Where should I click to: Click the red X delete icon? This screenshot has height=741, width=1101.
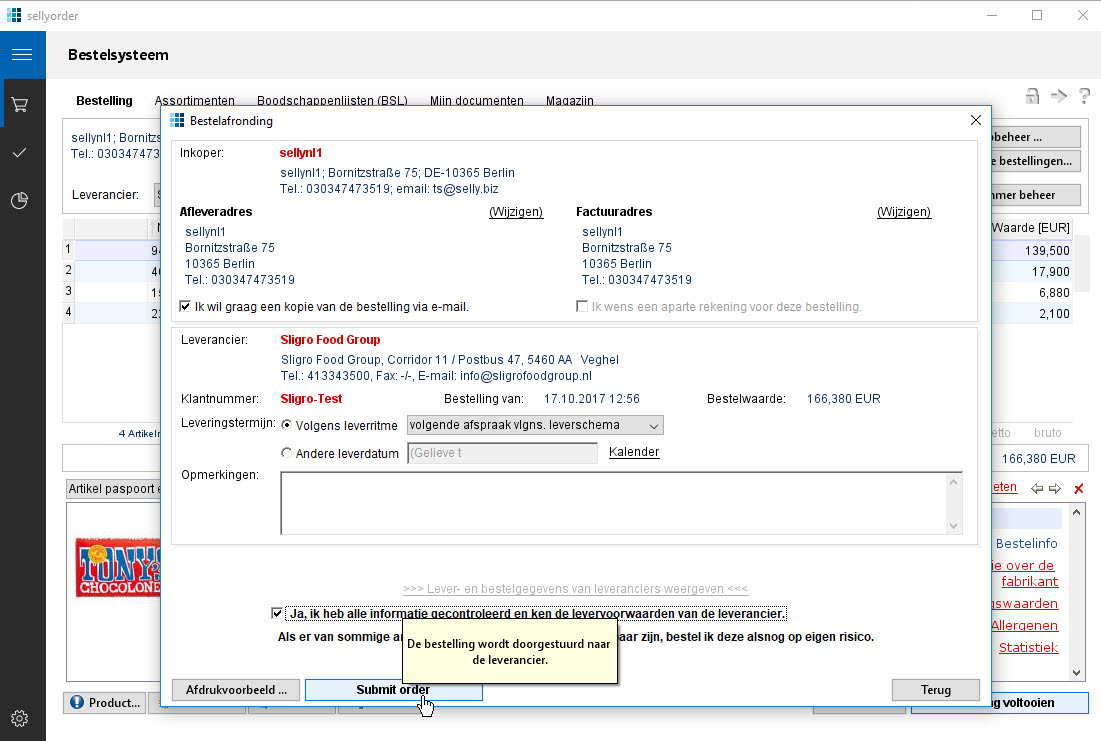pyautogui.click(x=1078, y=489)
